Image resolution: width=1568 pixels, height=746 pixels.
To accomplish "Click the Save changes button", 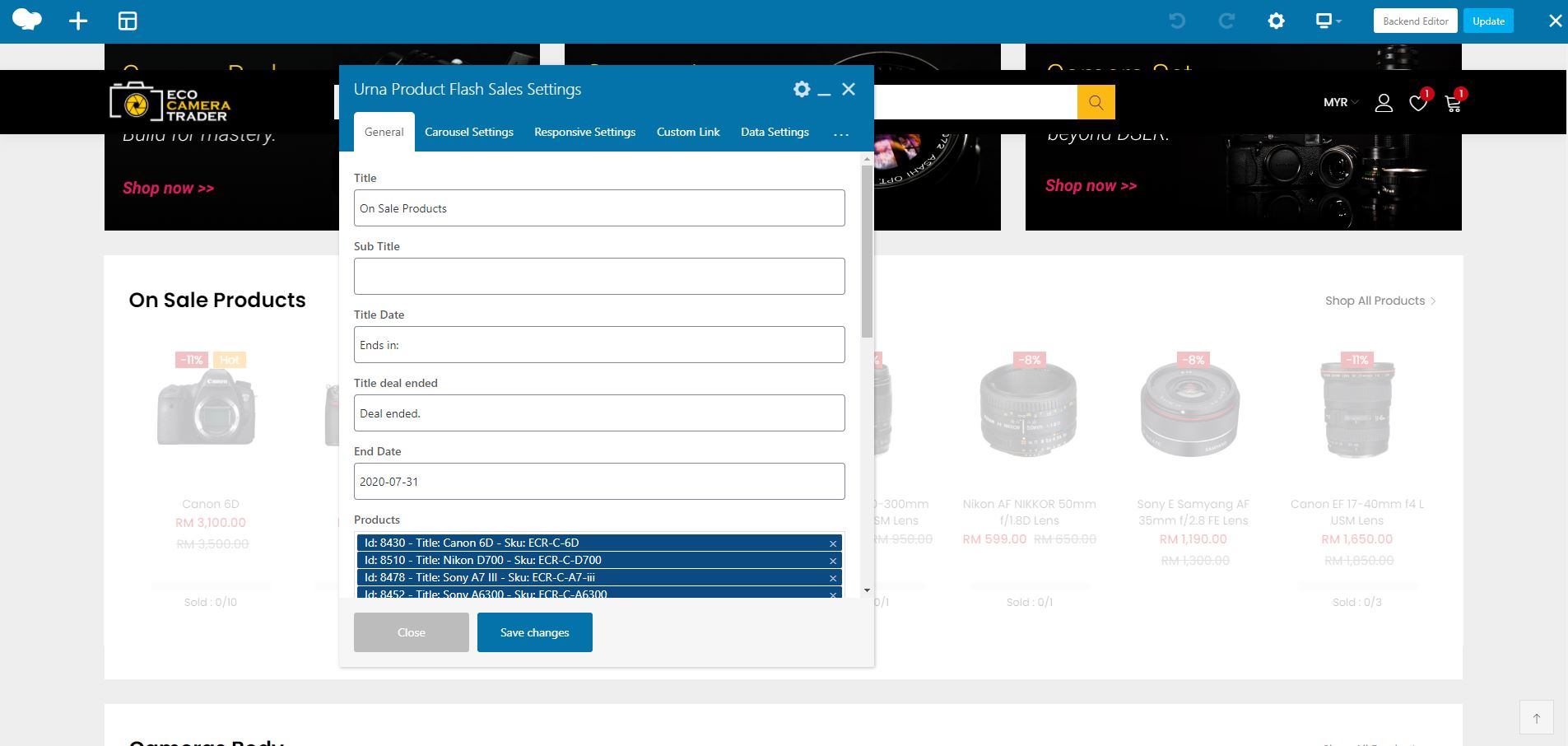I will pyautogui.click(x=534, y=632).
